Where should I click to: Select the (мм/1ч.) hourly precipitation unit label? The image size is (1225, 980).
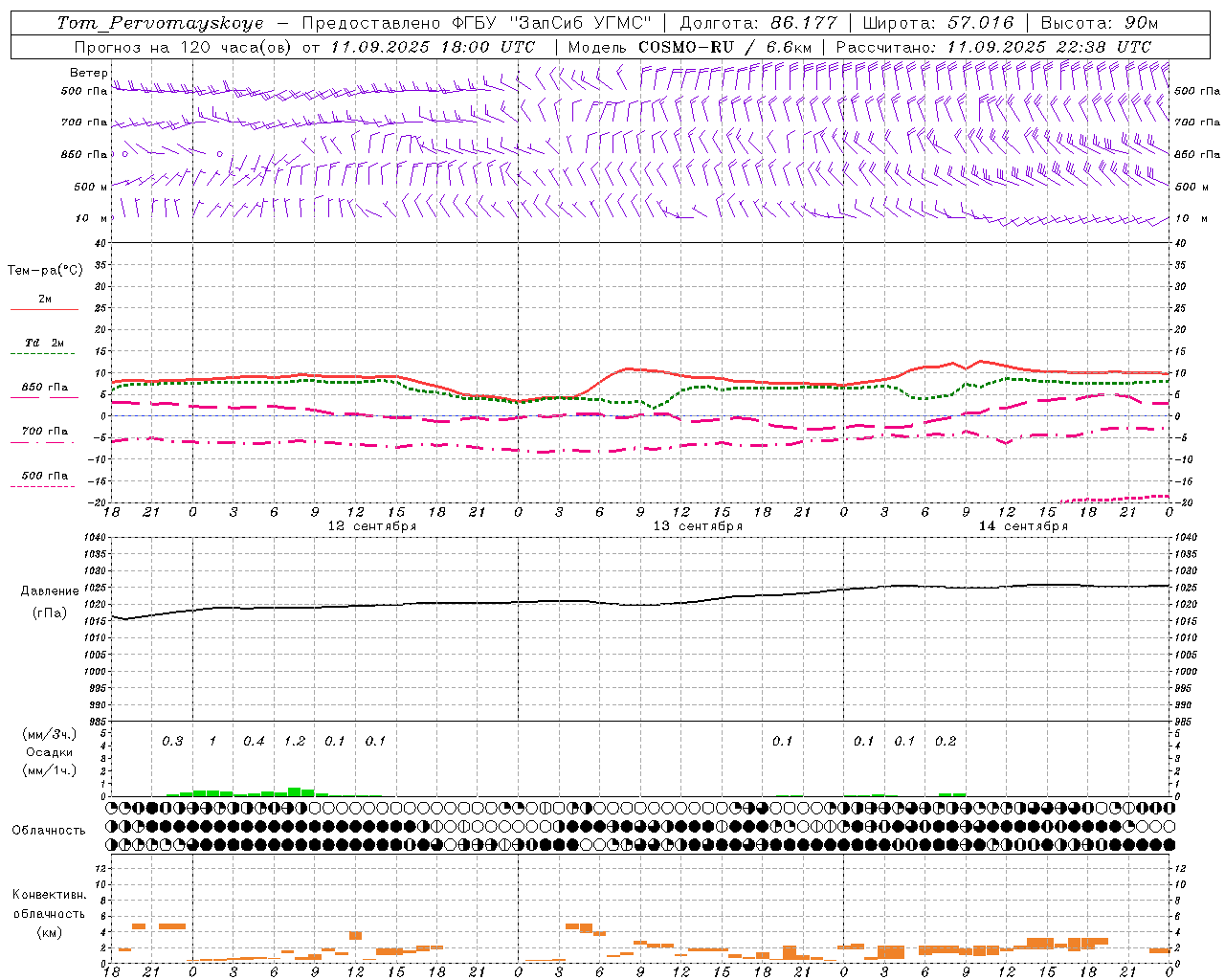click(x=50, y=770)
